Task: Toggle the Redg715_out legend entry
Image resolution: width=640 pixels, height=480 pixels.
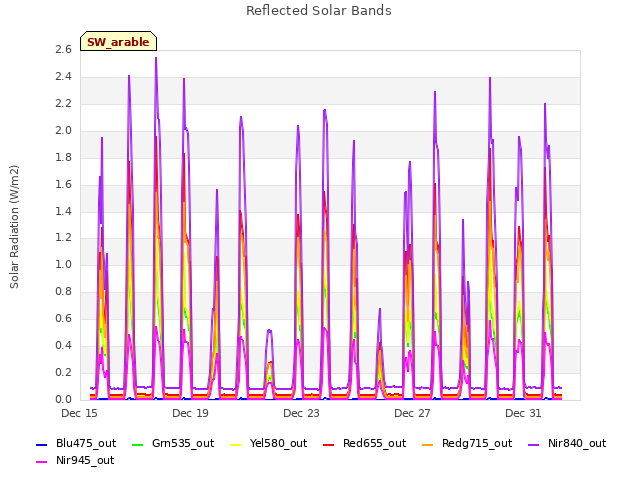Action: click(x=467, y=443)
